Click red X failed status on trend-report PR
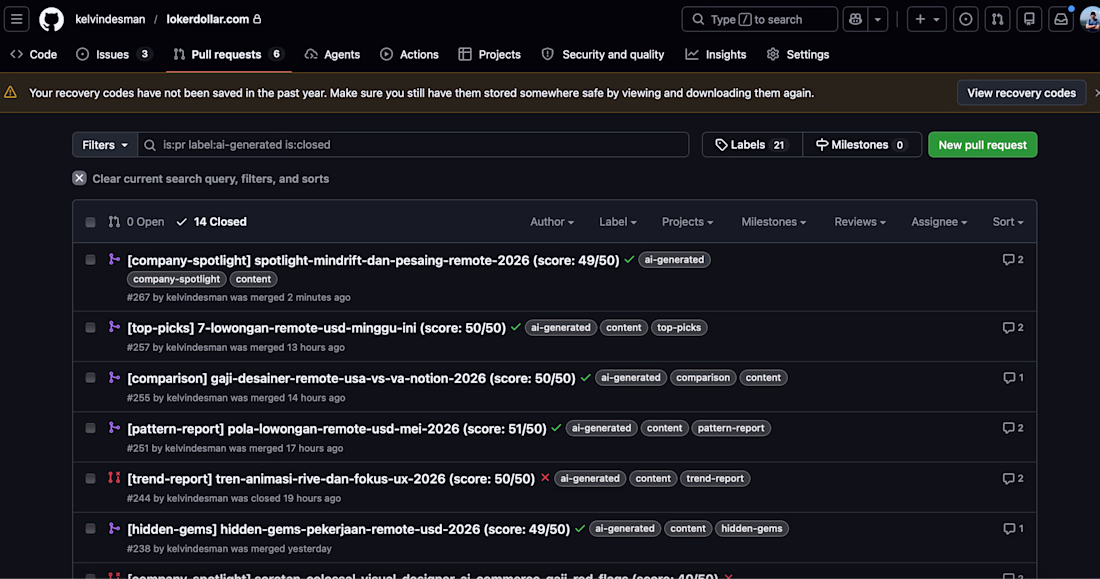 (x=545, y=478)
